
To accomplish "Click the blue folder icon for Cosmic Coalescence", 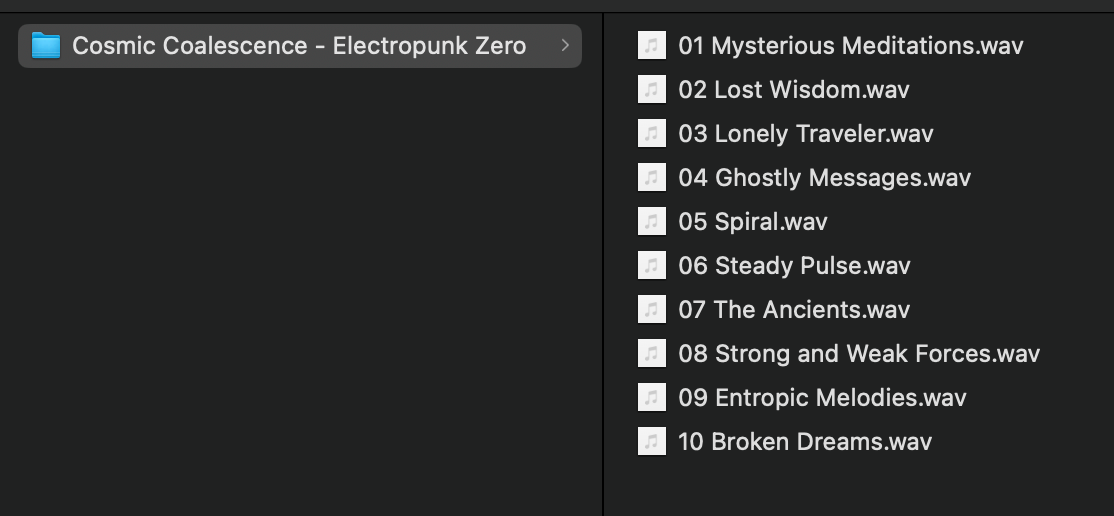I will pos(46,45).
